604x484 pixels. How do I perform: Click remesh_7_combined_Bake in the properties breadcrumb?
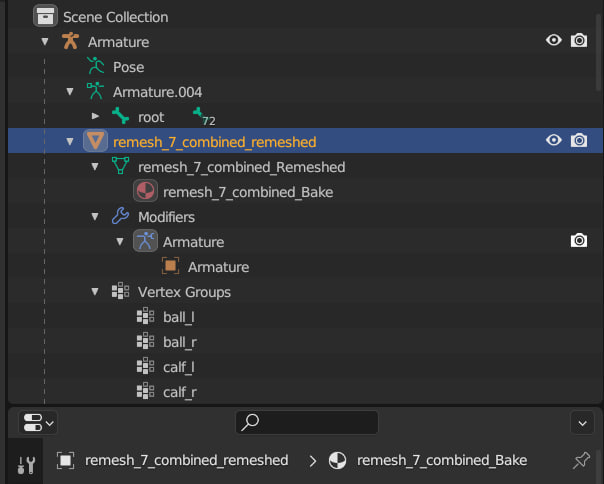click(441, 460)
